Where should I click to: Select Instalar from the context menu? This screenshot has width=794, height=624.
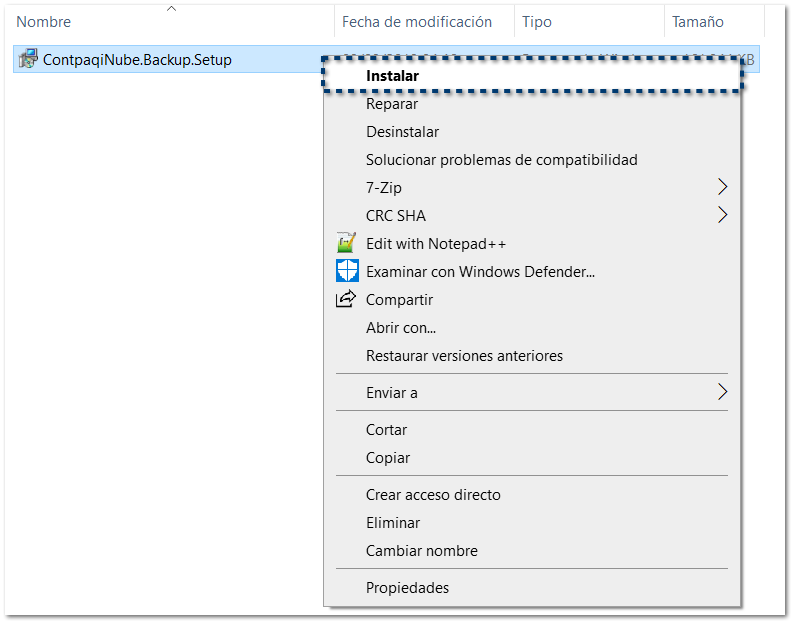tap(392, 75)
